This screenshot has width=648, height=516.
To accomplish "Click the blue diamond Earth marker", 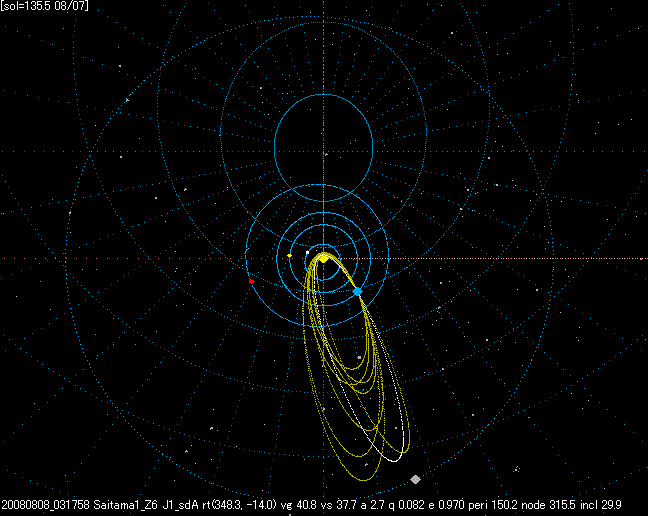I will tap(357, 291).
